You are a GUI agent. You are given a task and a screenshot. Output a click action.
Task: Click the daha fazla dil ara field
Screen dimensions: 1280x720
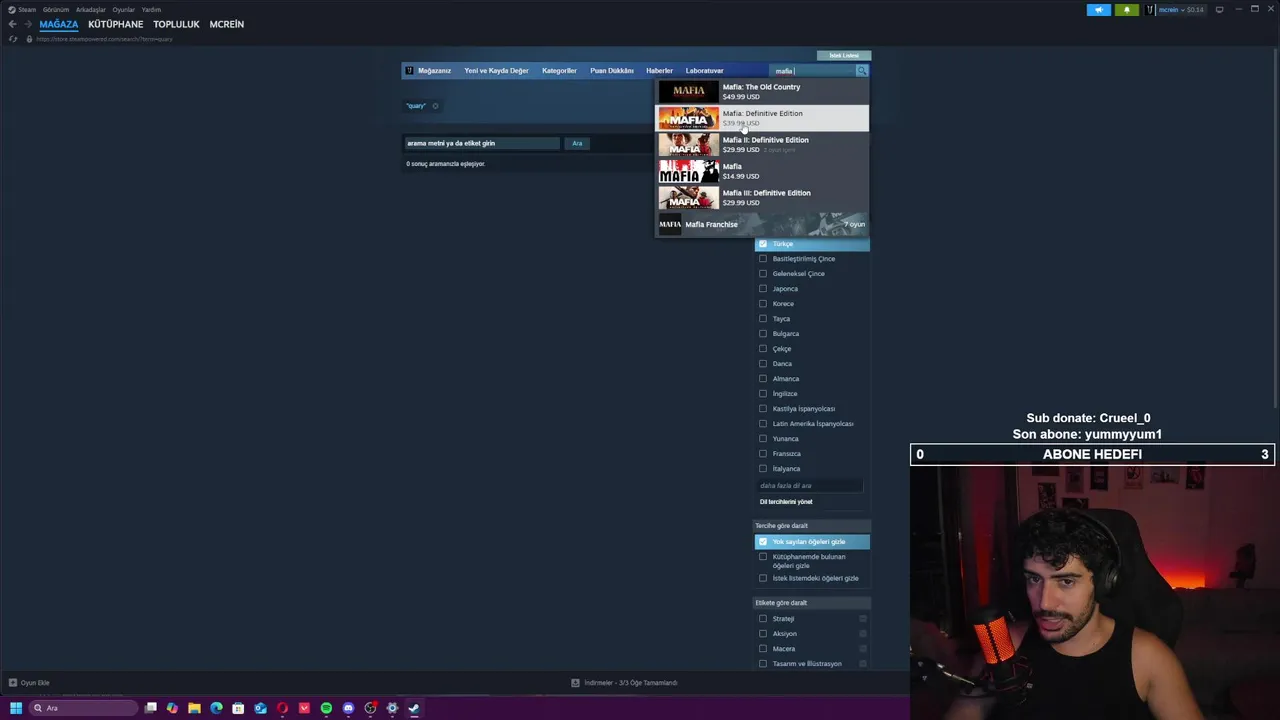(x=810, y=486)
